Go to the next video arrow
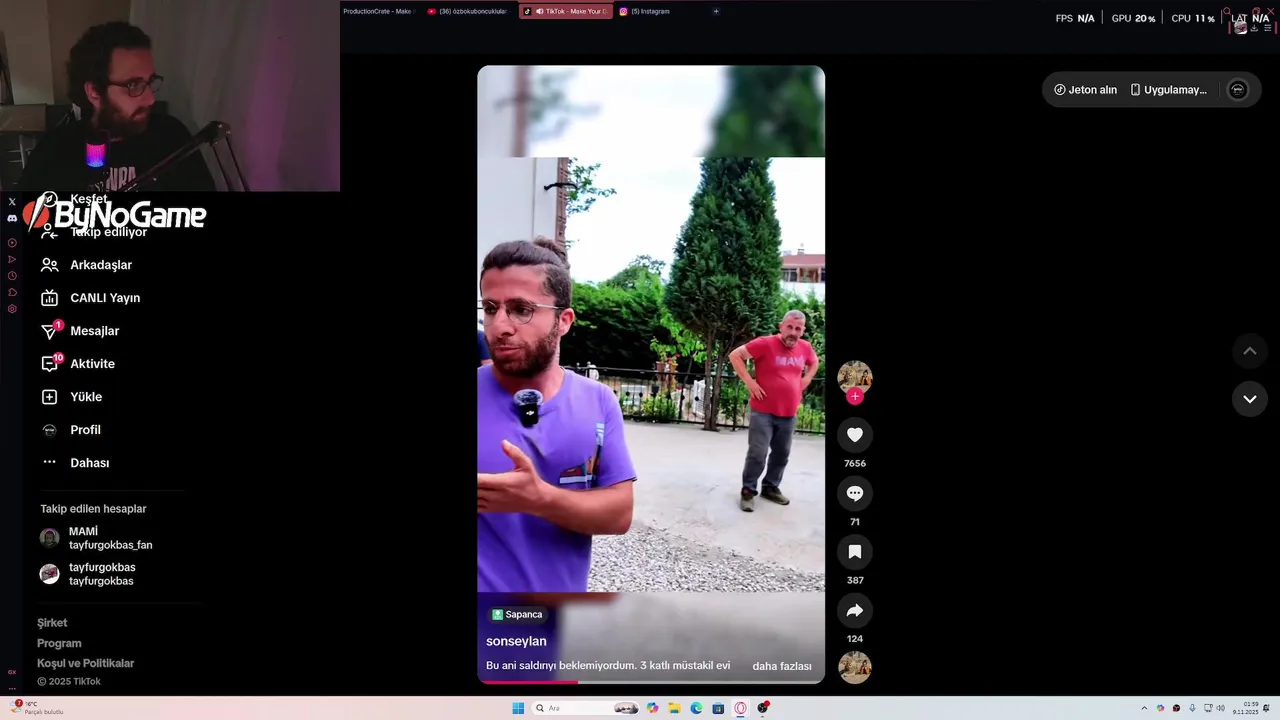This screenshot has width=1280, height=720. [x=1249, y=399]
